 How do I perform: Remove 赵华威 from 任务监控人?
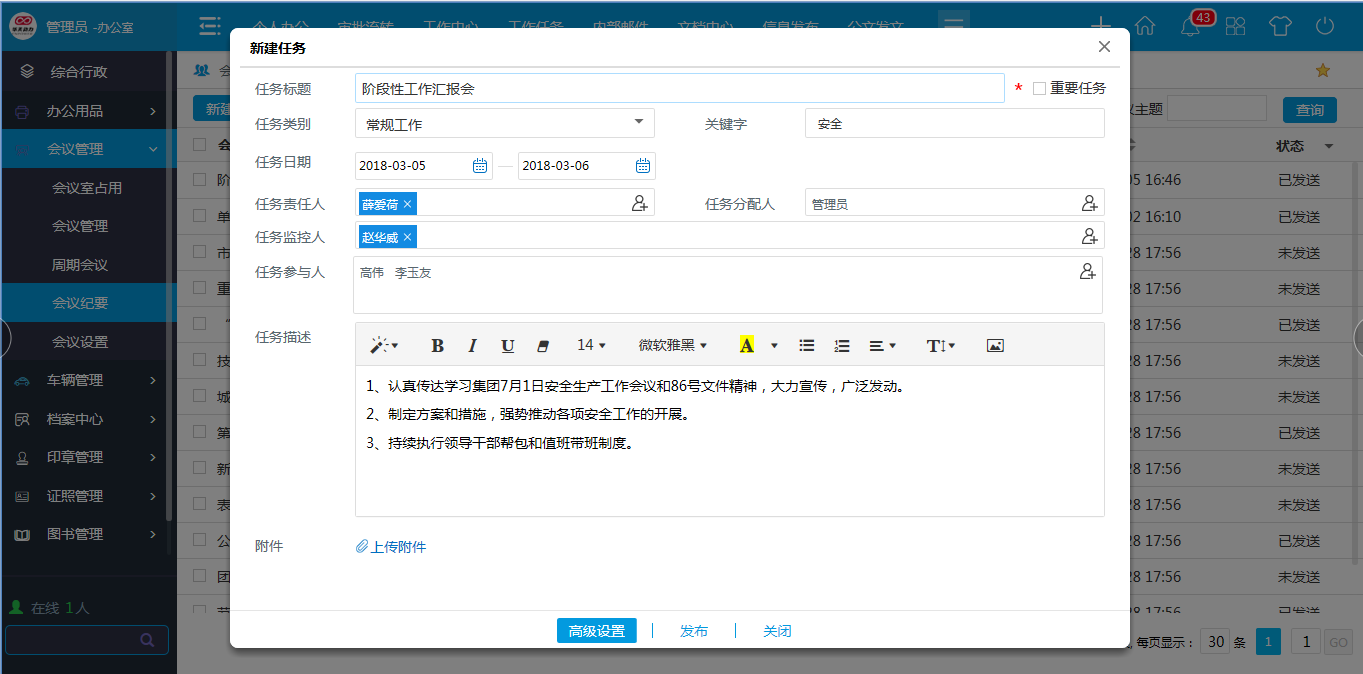[406, 237]
